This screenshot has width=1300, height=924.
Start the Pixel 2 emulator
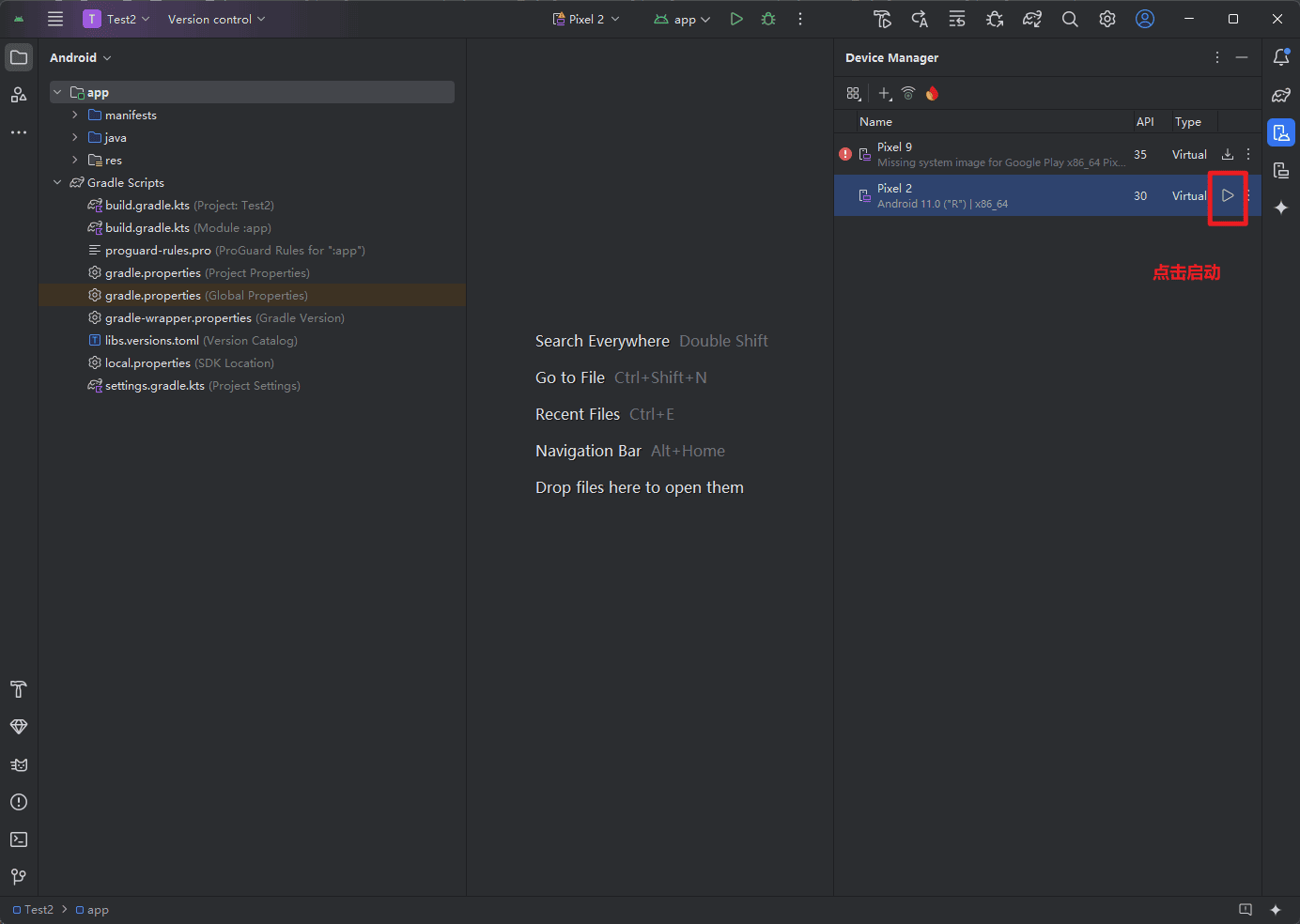1227,195
